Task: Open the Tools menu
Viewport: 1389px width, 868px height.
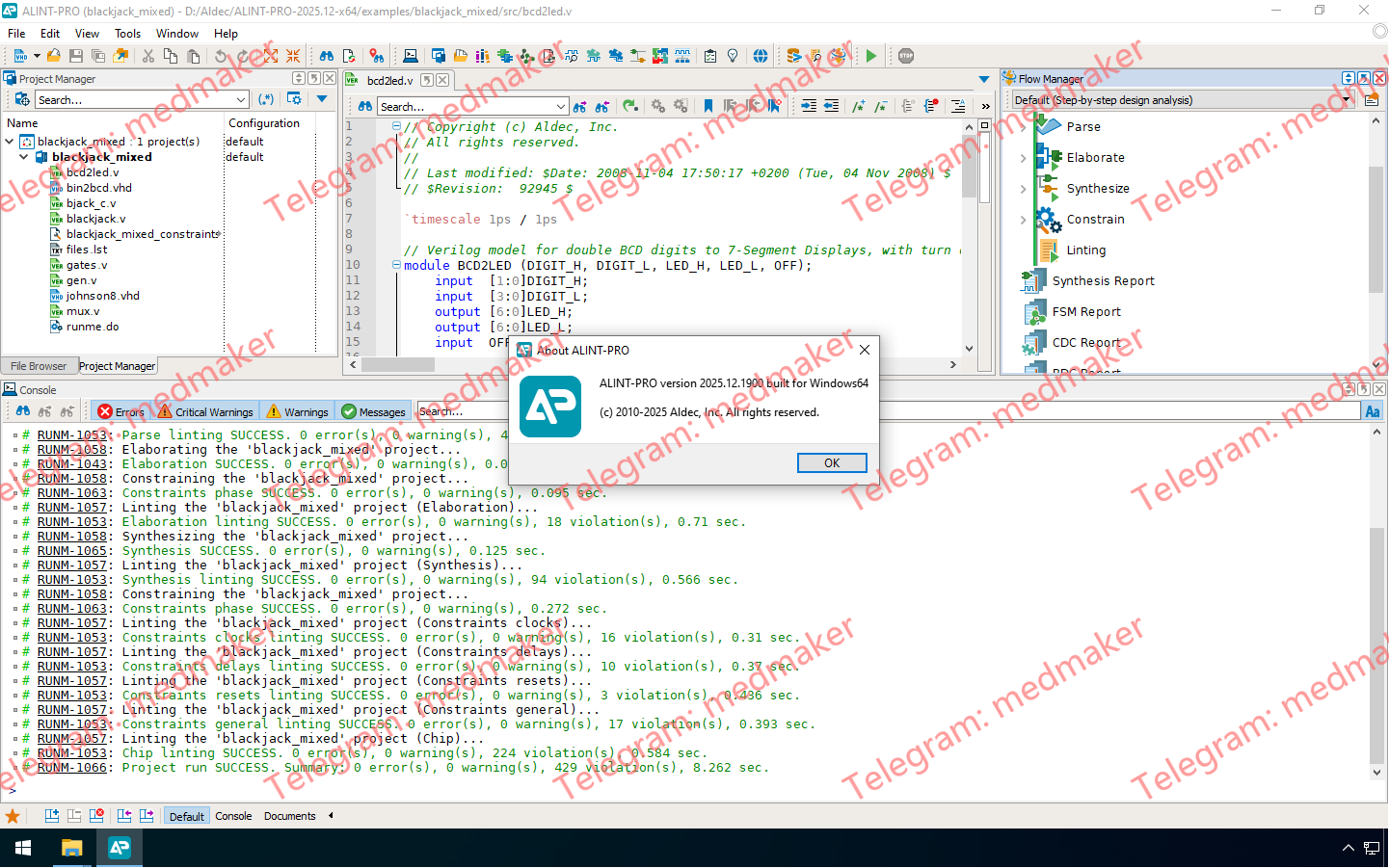Action: click(127, 33)
